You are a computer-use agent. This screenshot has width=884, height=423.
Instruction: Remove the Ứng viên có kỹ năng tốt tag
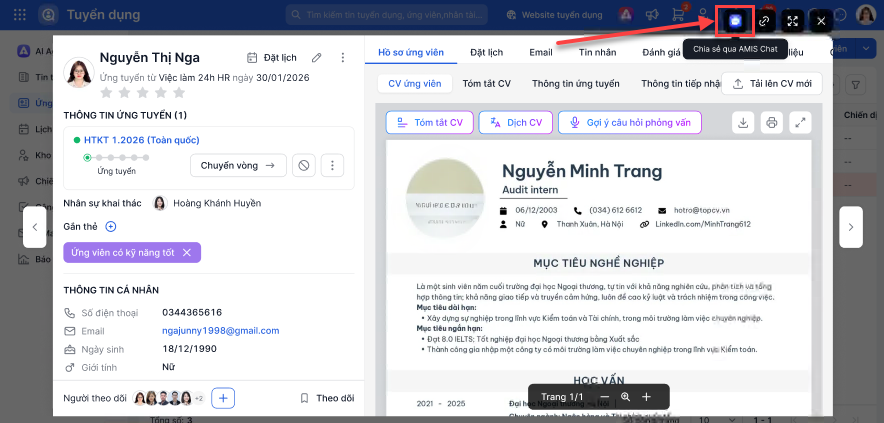pyautogui.click(x=187, y=253)
